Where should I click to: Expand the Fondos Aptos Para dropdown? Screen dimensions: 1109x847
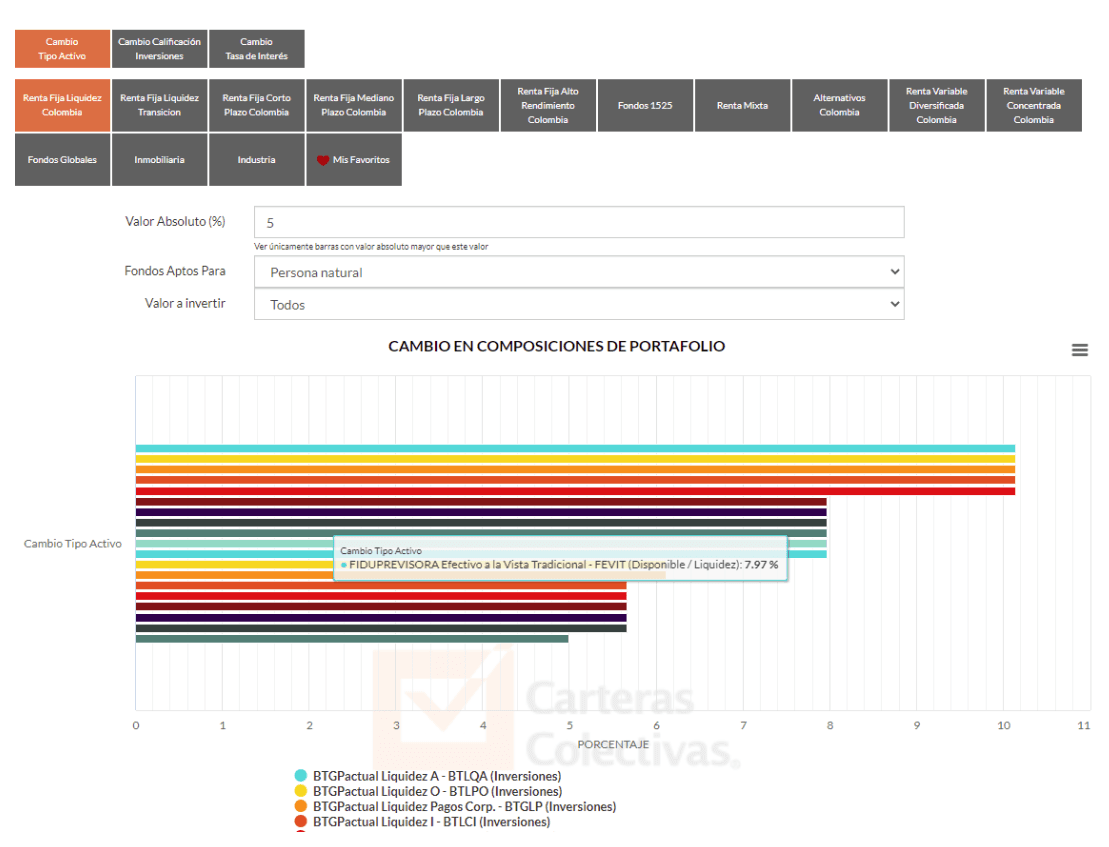click(x=579, y=272)
